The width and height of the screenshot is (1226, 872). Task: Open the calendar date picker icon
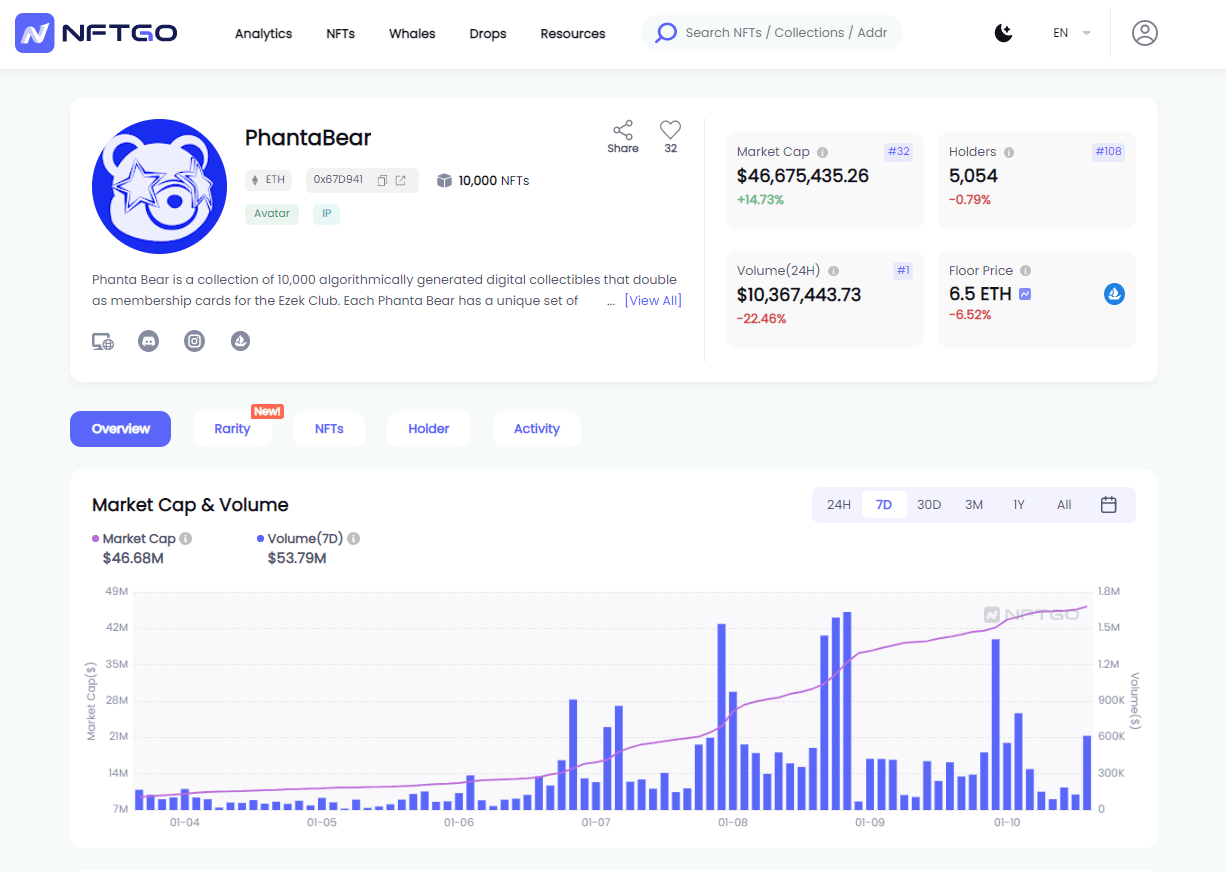point(1108,505)
